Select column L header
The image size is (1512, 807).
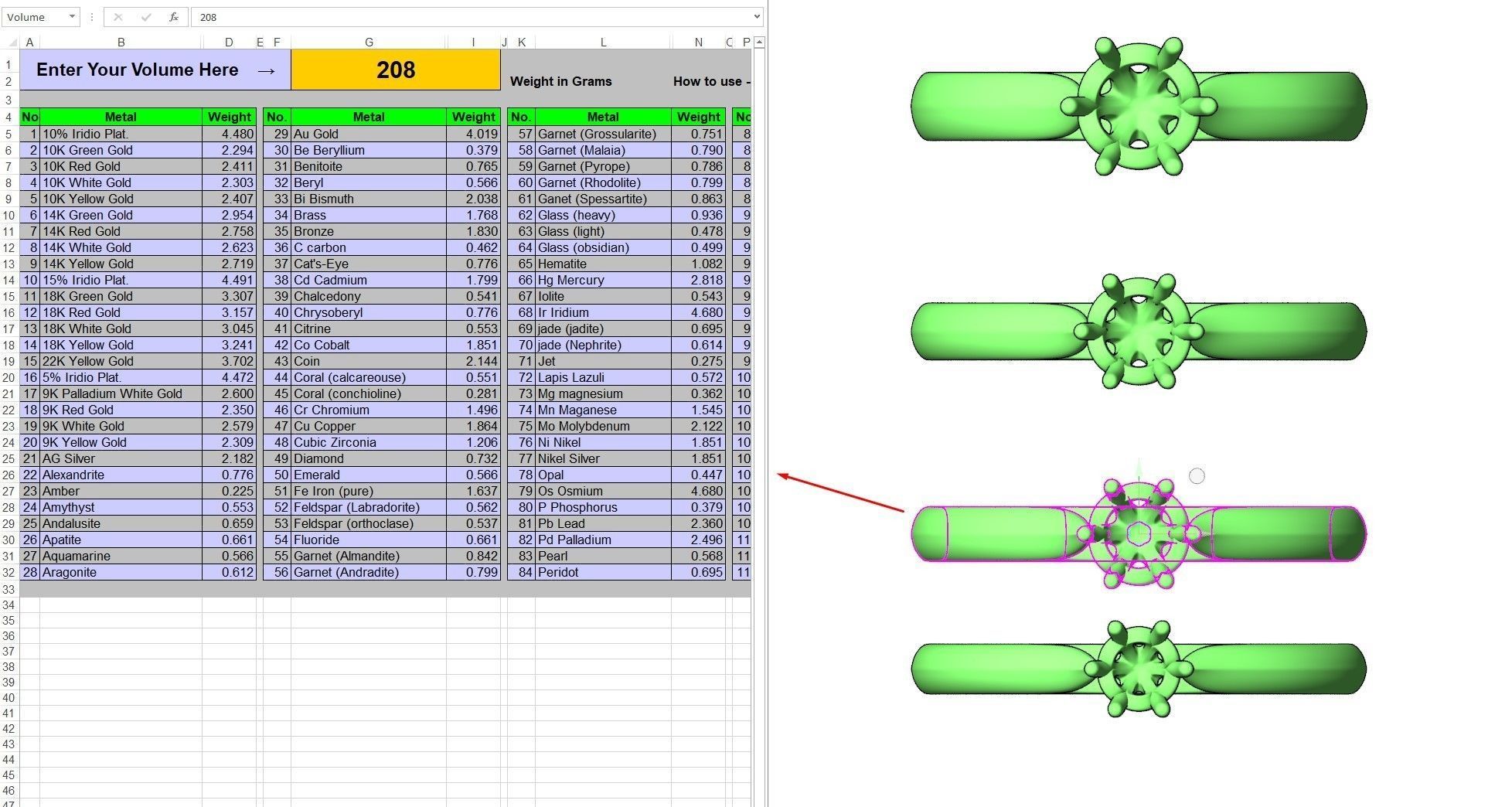603,42
